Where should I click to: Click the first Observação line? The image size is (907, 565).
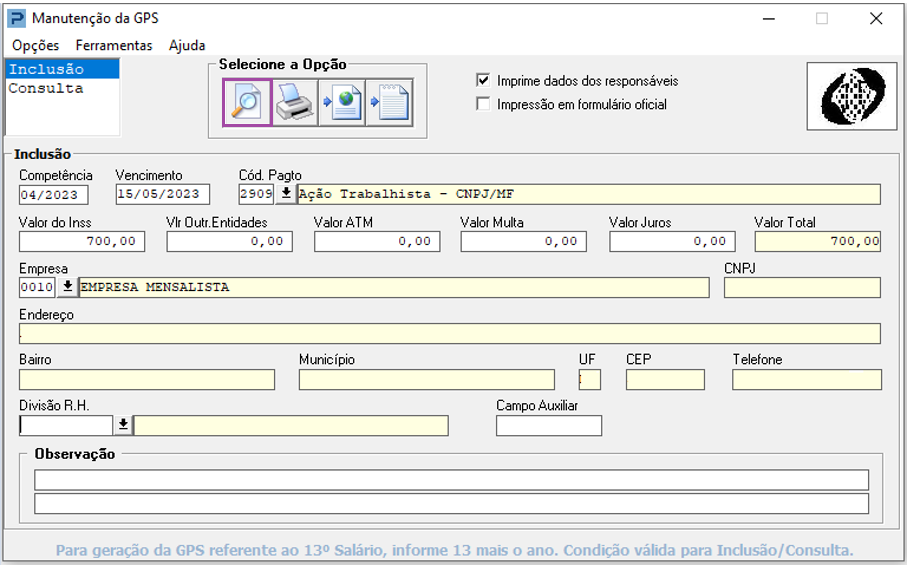451,479
